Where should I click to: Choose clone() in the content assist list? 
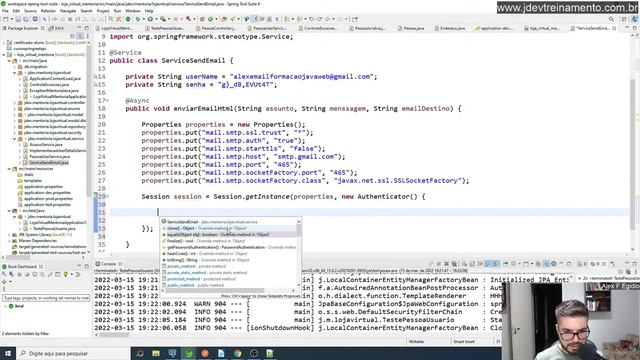[229, 228]
